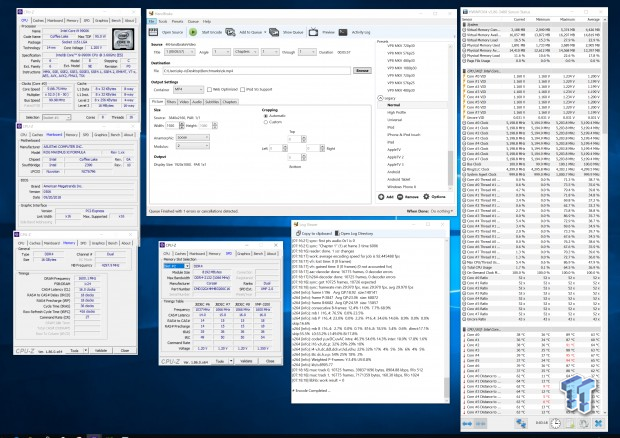Open the Container MP4 dropdown

click(188, 90)
